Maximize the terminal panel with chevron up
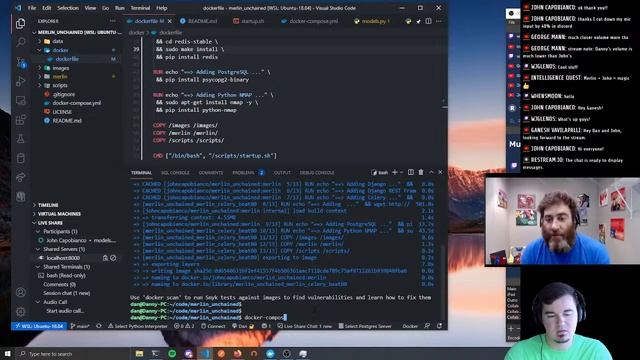Image resolution: width=640 pixels, height=360 pixels. 431,172
